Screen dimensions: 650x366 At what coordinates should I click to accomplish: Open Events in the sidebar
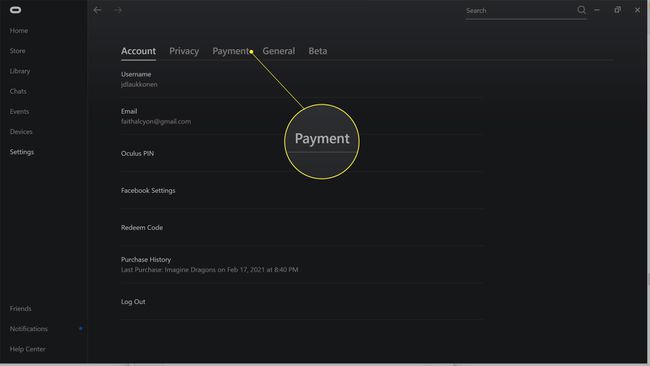pos(19,111)
